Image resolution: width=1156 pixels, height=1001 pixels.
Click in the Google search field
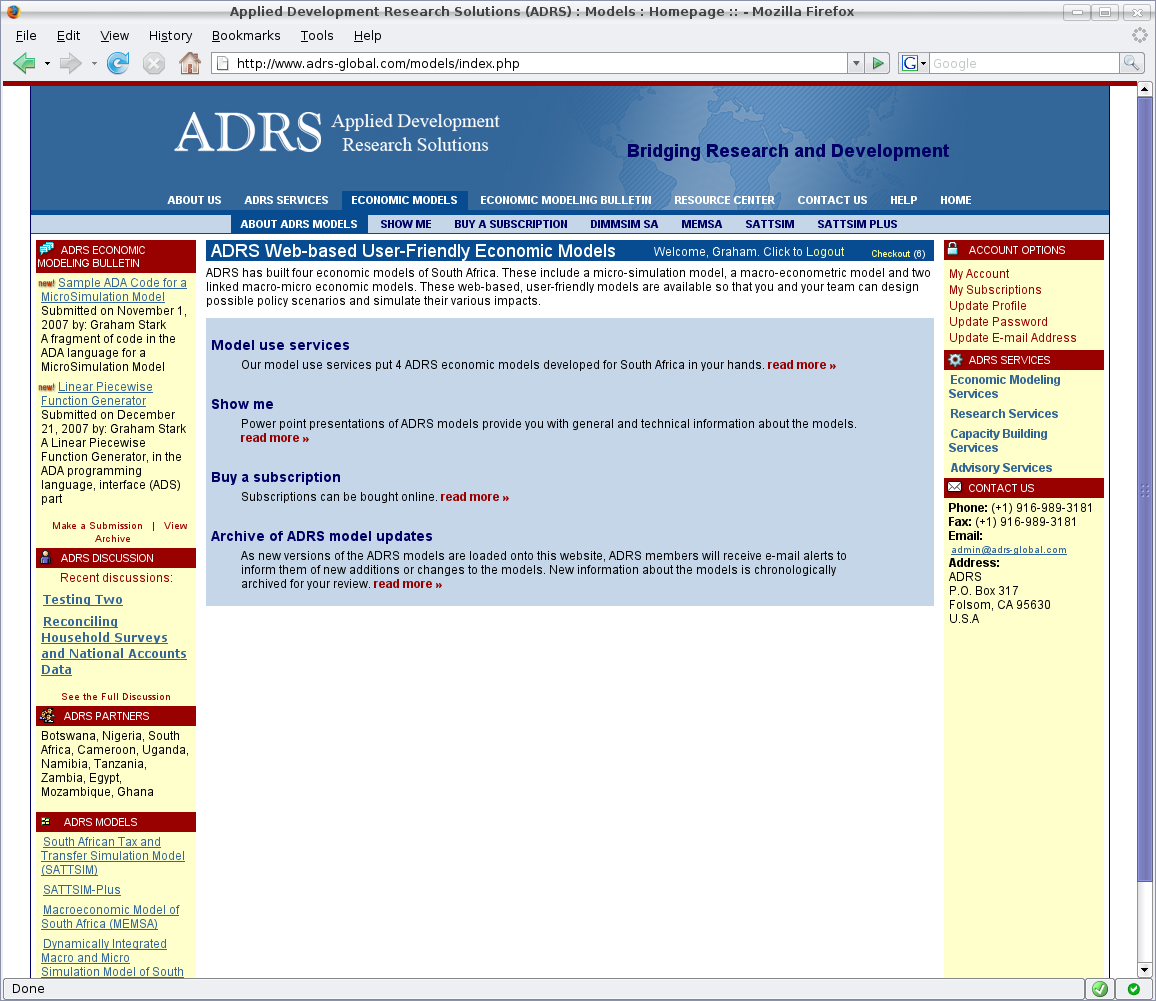click(x=1023, y=63)
